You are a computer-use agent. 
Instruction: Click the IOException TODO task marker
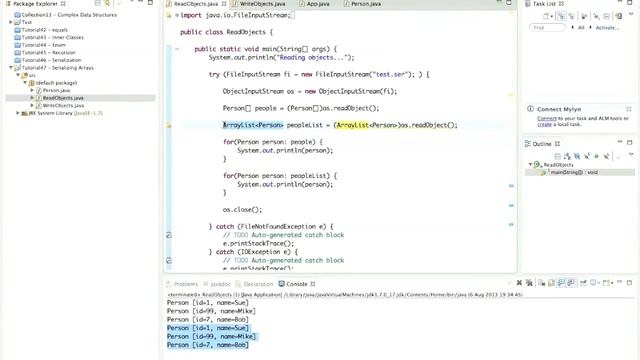tap(169, 260)
